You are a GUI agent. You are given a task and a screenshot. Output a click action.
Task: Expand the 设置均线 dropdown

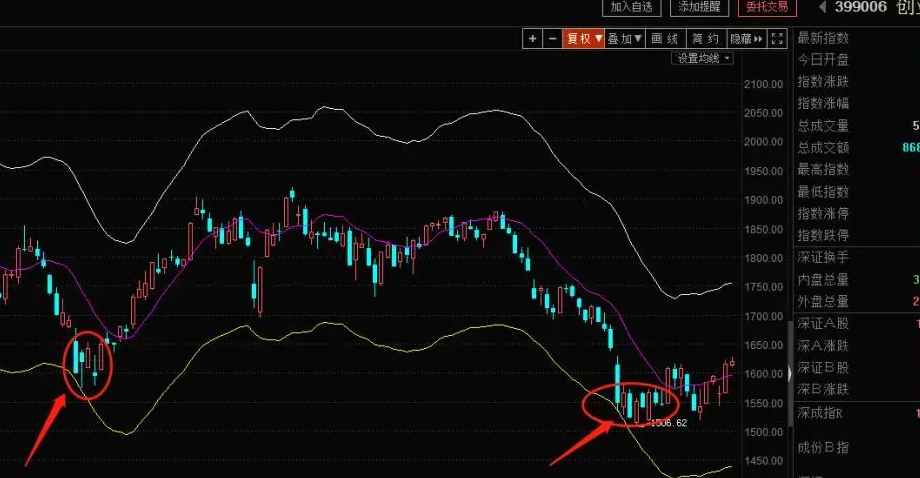tap(702, 58)
